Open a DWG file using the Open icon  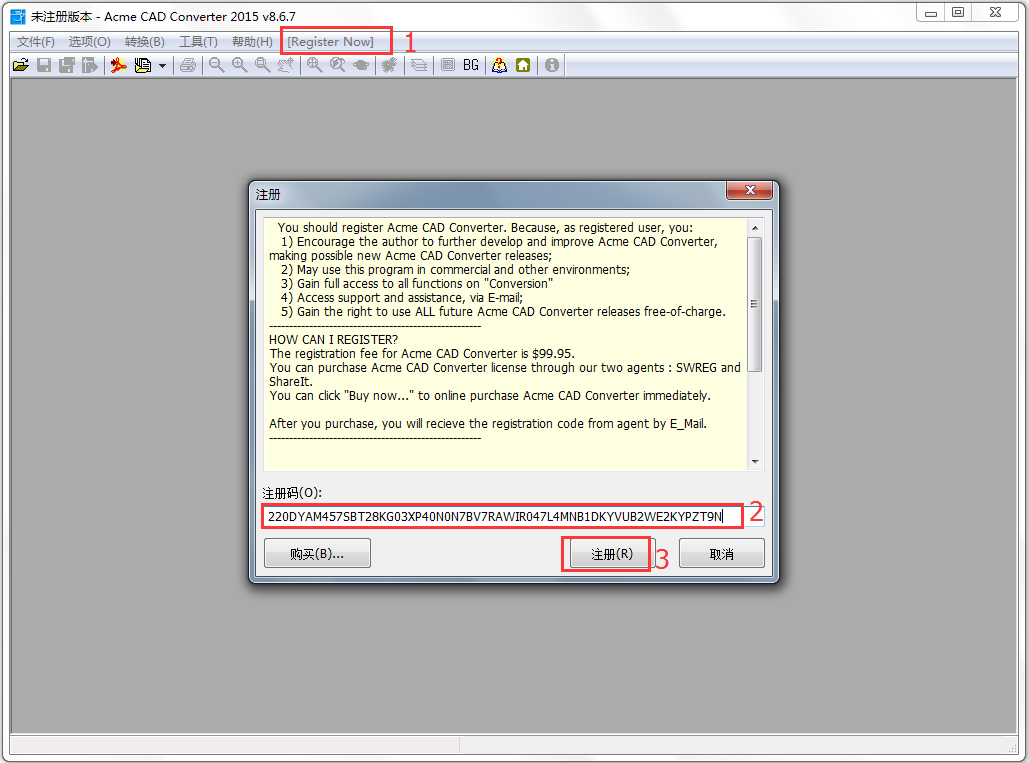coord(20,64)
